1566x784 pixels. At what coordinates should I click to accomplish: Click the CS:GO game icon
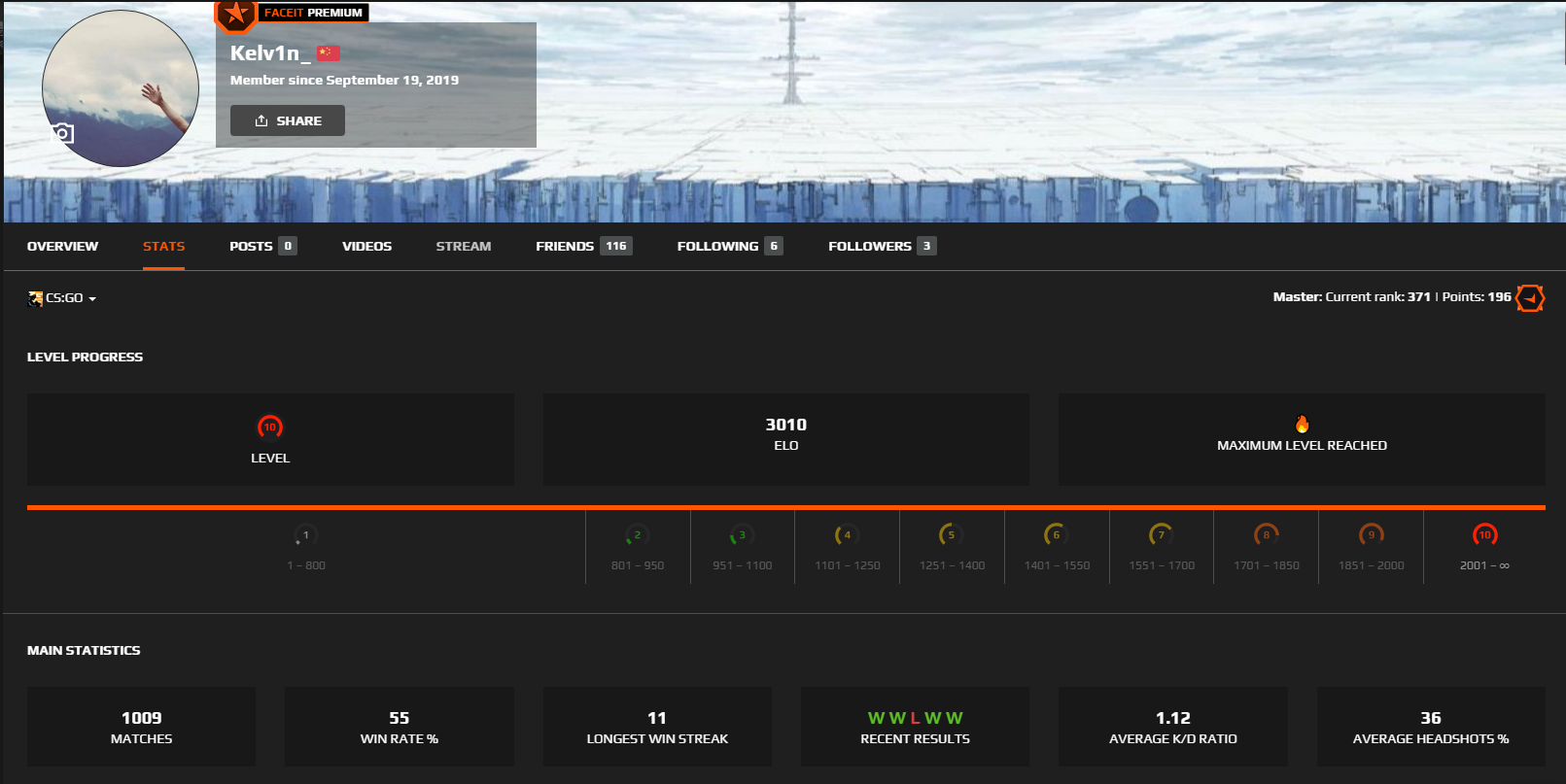35,298
